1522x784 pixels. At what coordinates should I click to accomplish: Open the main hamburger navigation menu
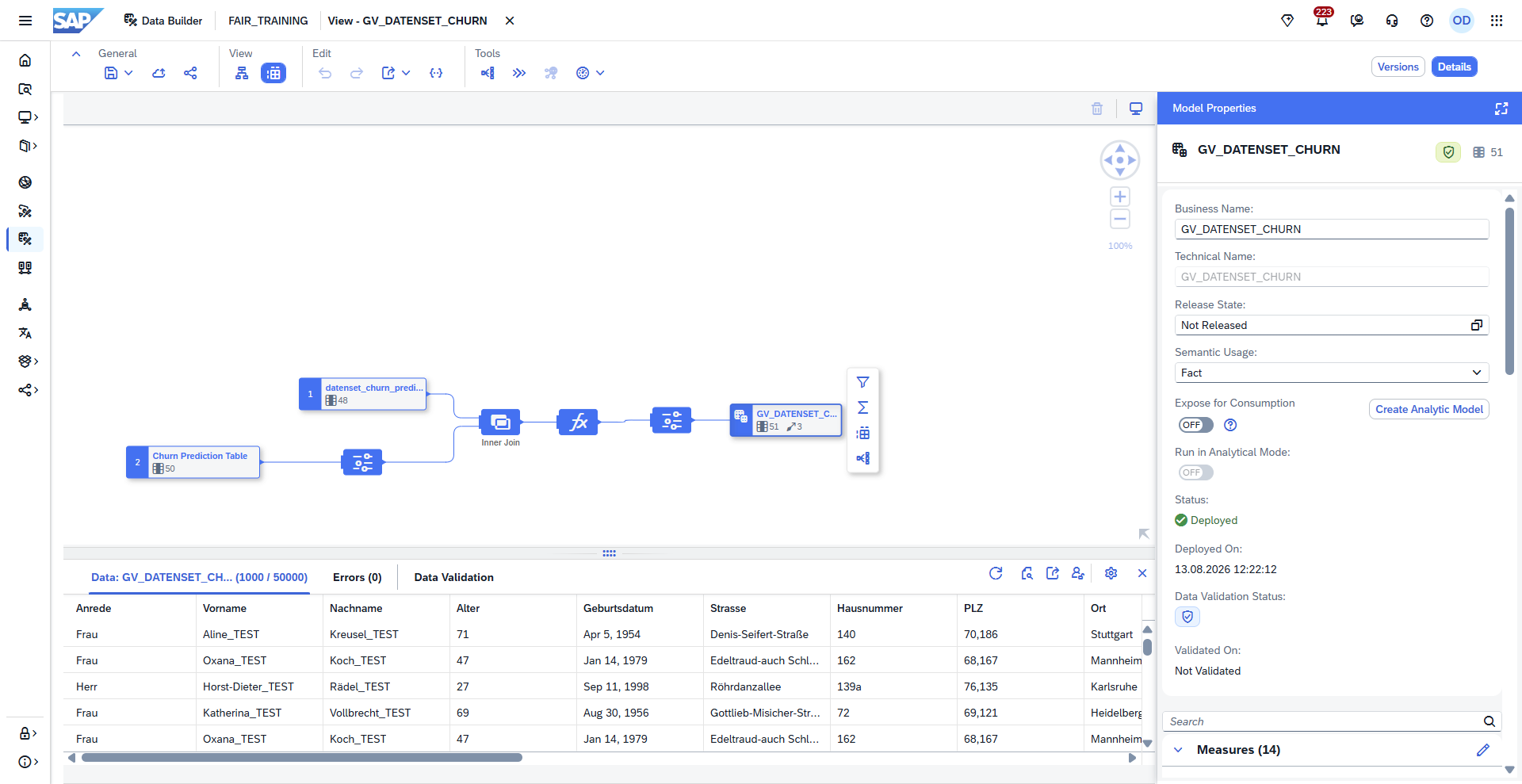[25, 21]
